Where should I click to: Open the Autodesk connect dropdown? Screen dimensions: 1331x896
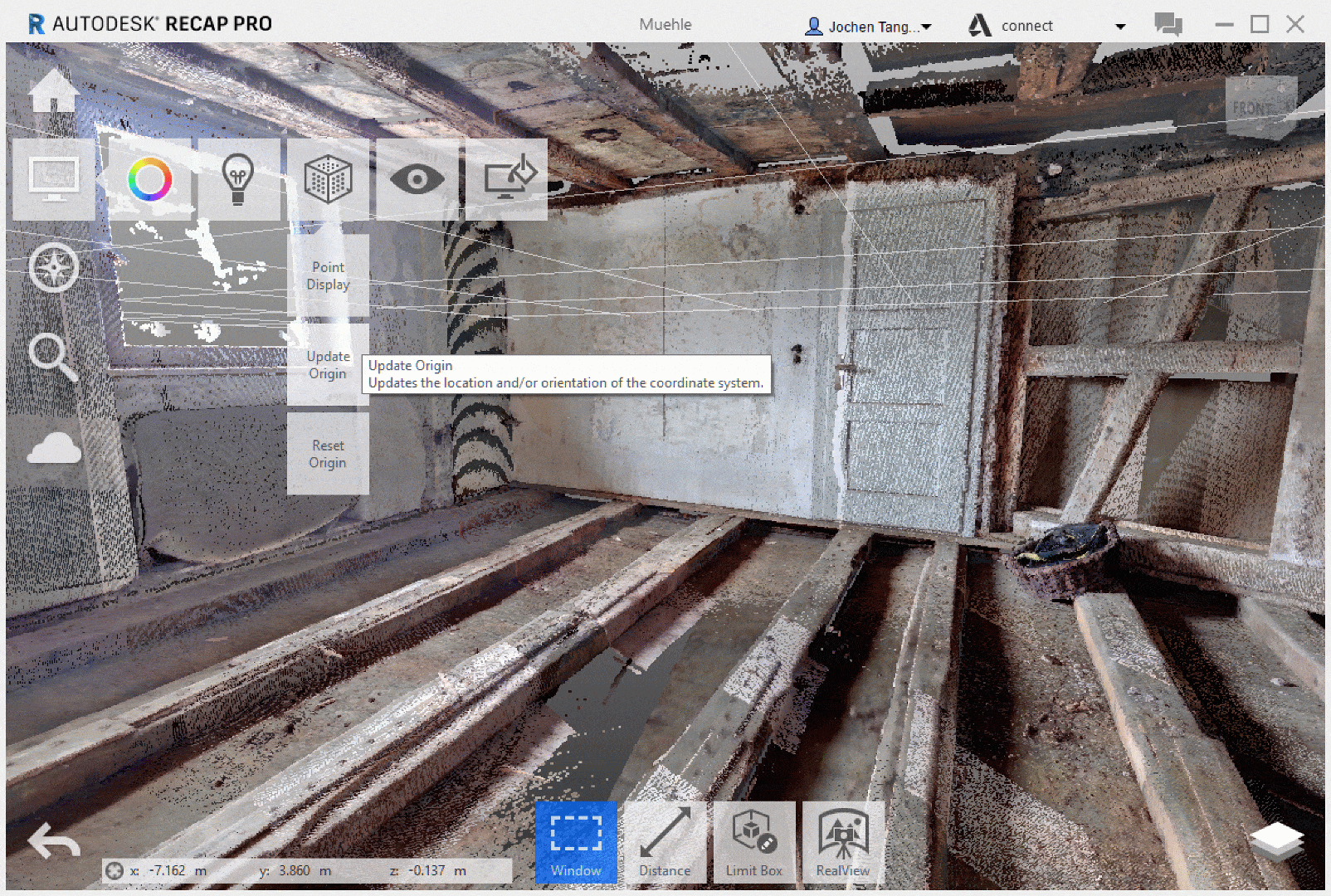coord(1120,27)
